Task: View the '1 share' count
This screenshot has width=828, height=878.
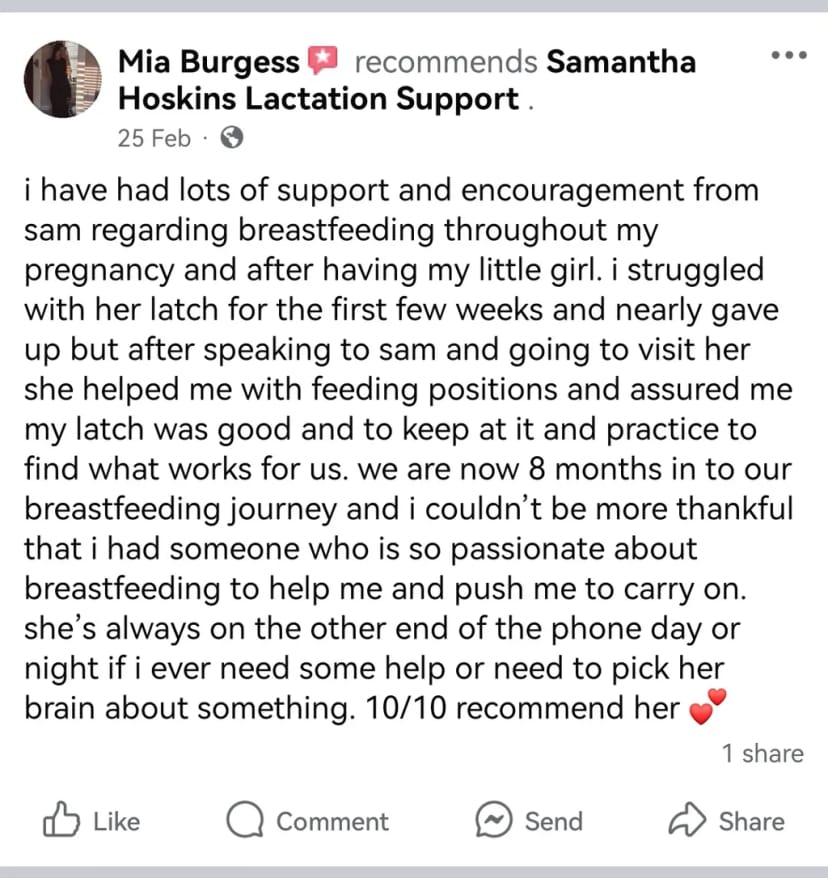Action: pos(762,754)
